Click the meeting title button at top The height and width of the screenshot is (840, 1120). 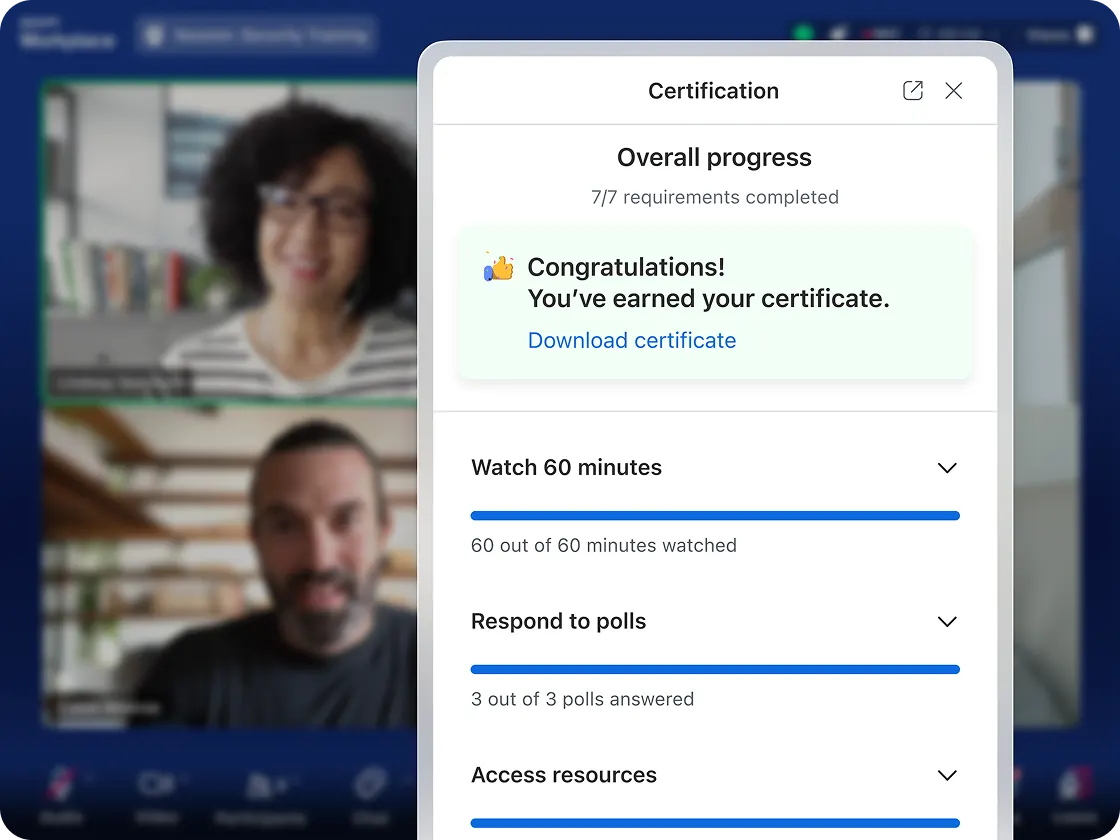tap(257, 35)
